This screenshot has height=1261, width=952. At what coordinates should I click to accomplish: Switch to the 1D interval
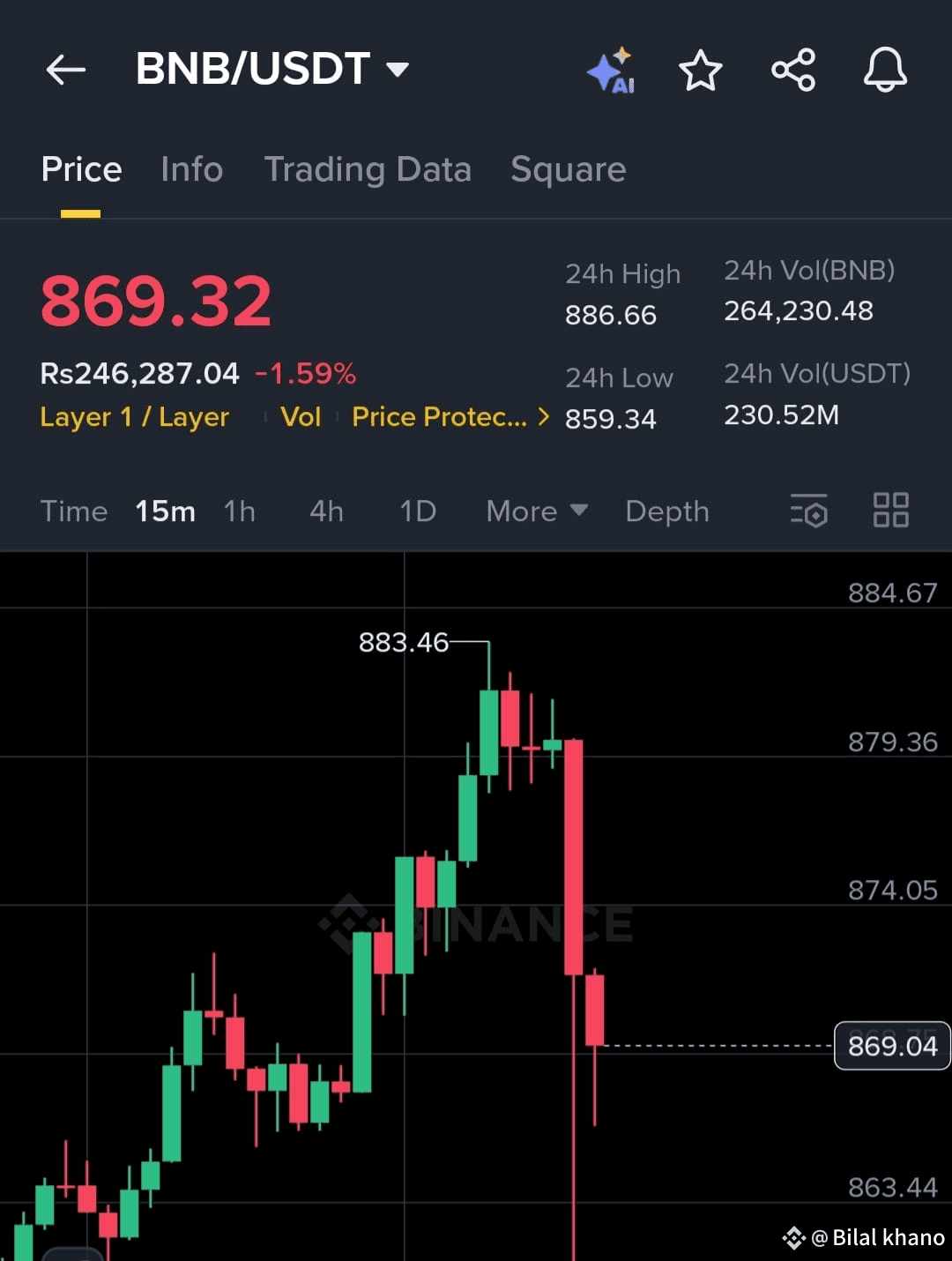(x=418, y=511)
